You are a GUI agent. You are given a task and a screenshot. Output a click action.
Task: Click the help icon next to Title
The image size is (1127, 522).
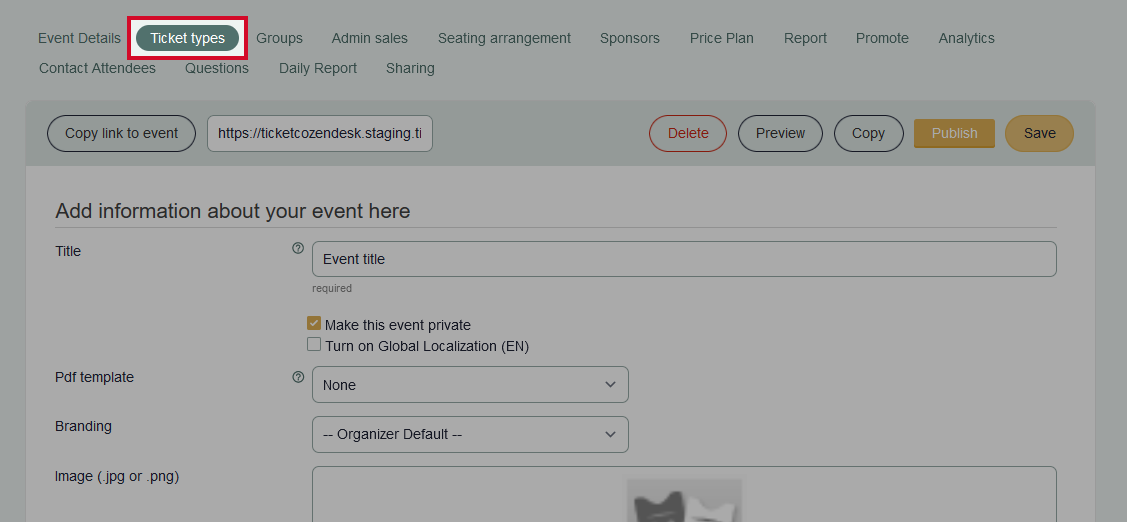298,249
